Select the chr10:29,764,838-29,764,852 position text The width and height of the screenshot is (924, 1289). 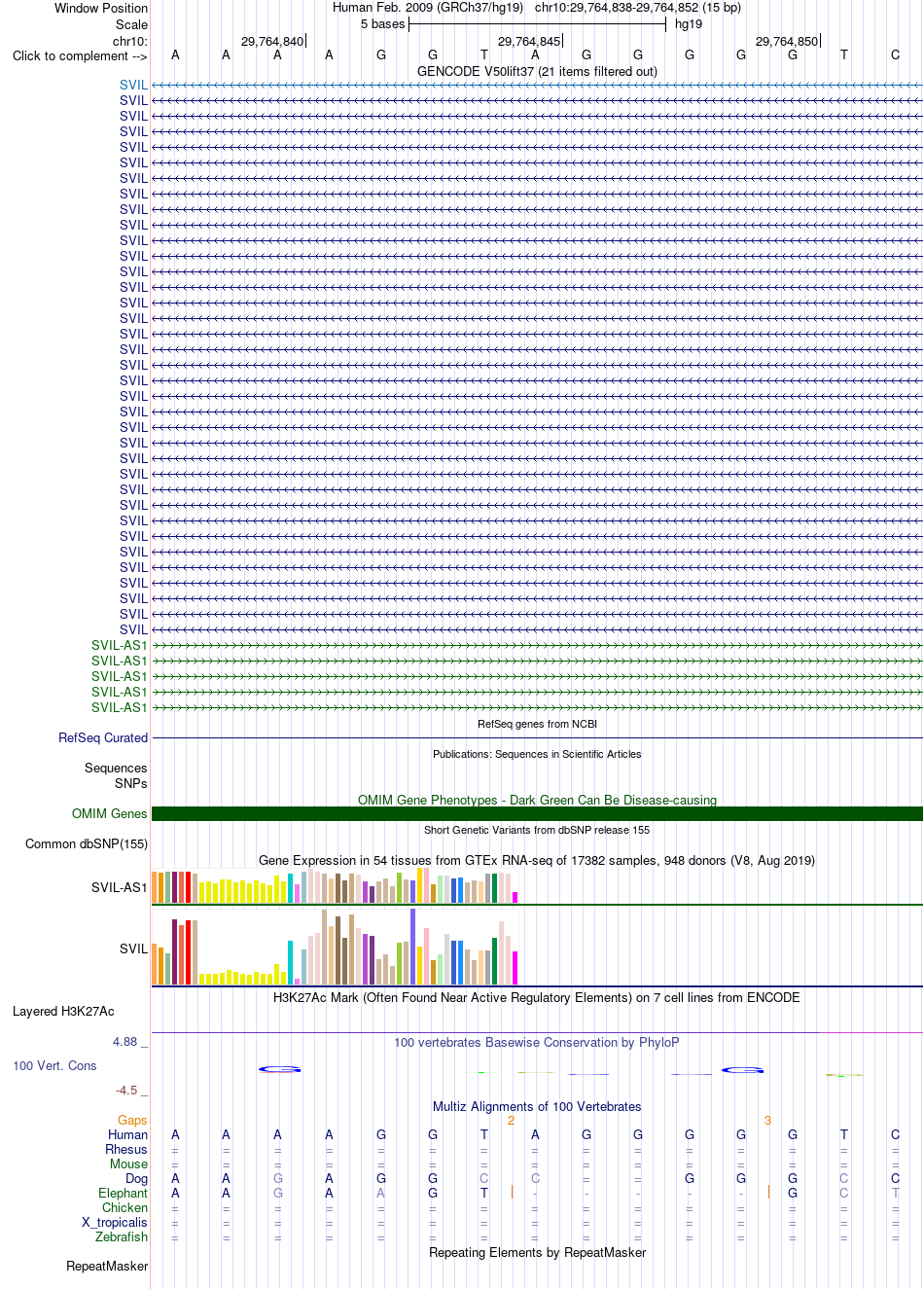(x=638, y=7)
